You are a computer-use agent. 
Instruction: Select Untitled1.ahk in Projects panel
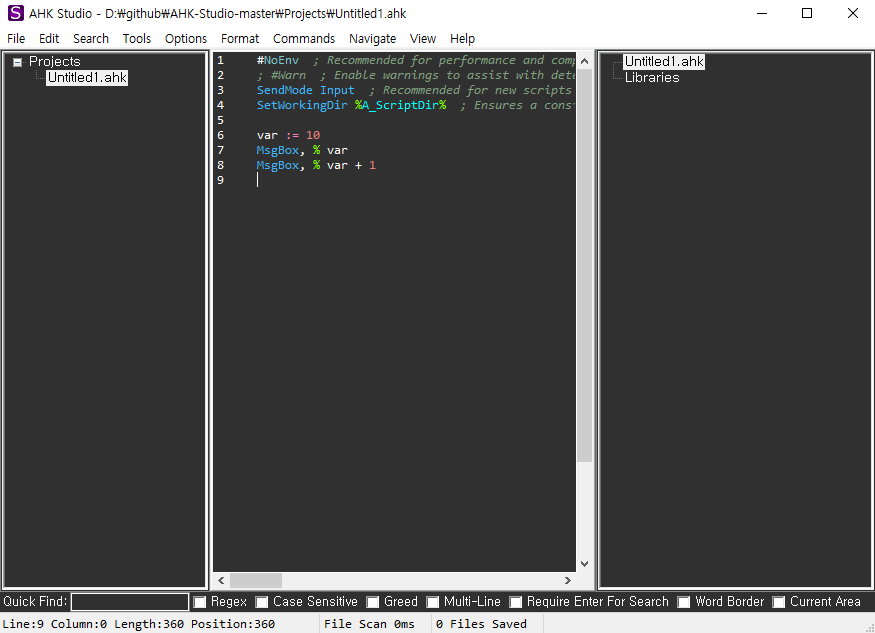coord(87,77)
